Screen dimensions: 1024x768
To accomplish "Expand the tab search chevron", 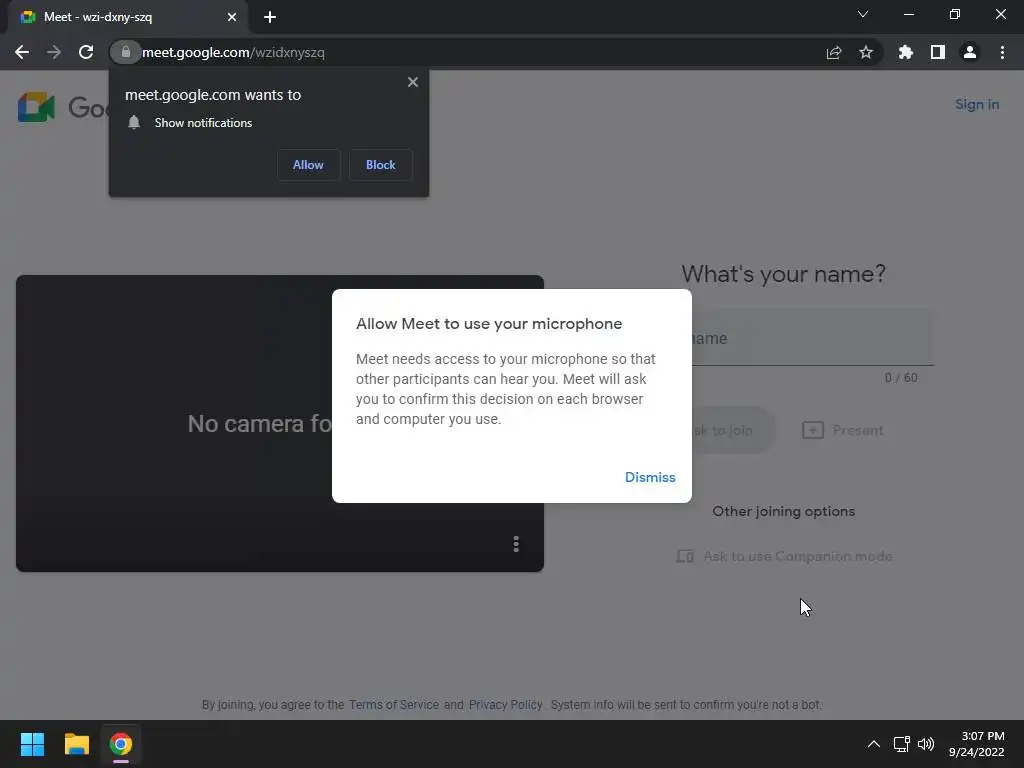I will pyautogui.click(x=863, y=14).
